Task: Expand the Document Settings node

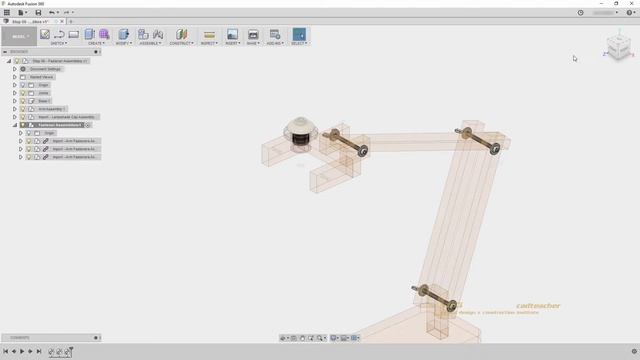Action: (x=15, y=69)
